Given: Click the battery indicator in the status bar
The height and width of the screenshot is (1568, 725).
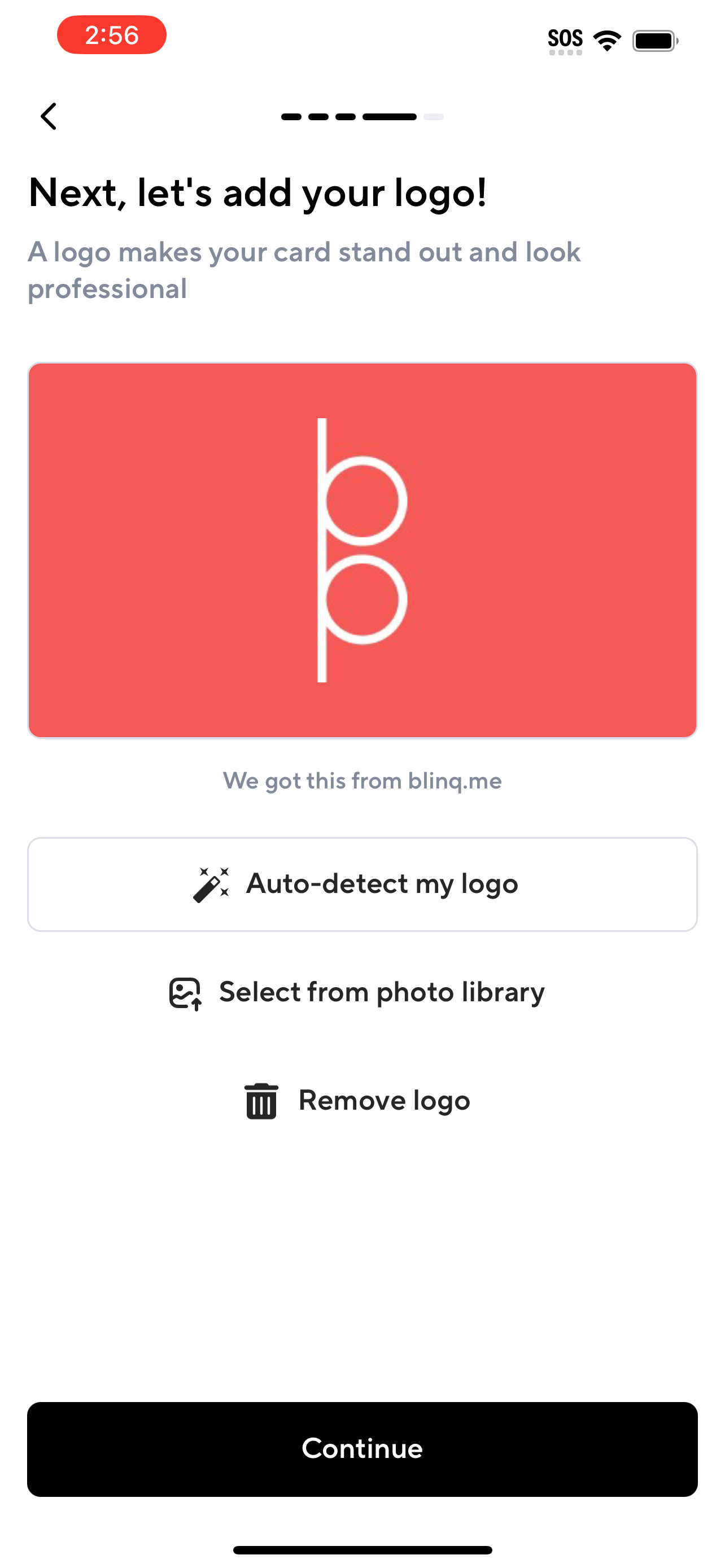Looking at the screenshot, I should tap(655, 39).
